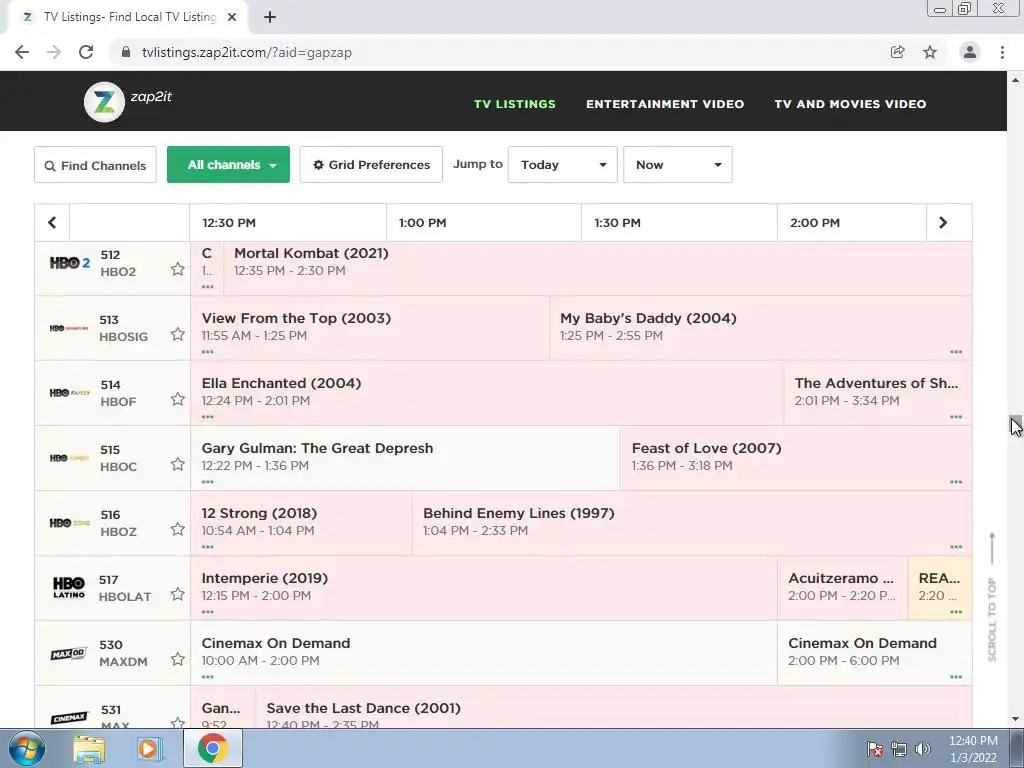Open the Chrome profile icon
The image size is (1024, 768).
point(970,52)
